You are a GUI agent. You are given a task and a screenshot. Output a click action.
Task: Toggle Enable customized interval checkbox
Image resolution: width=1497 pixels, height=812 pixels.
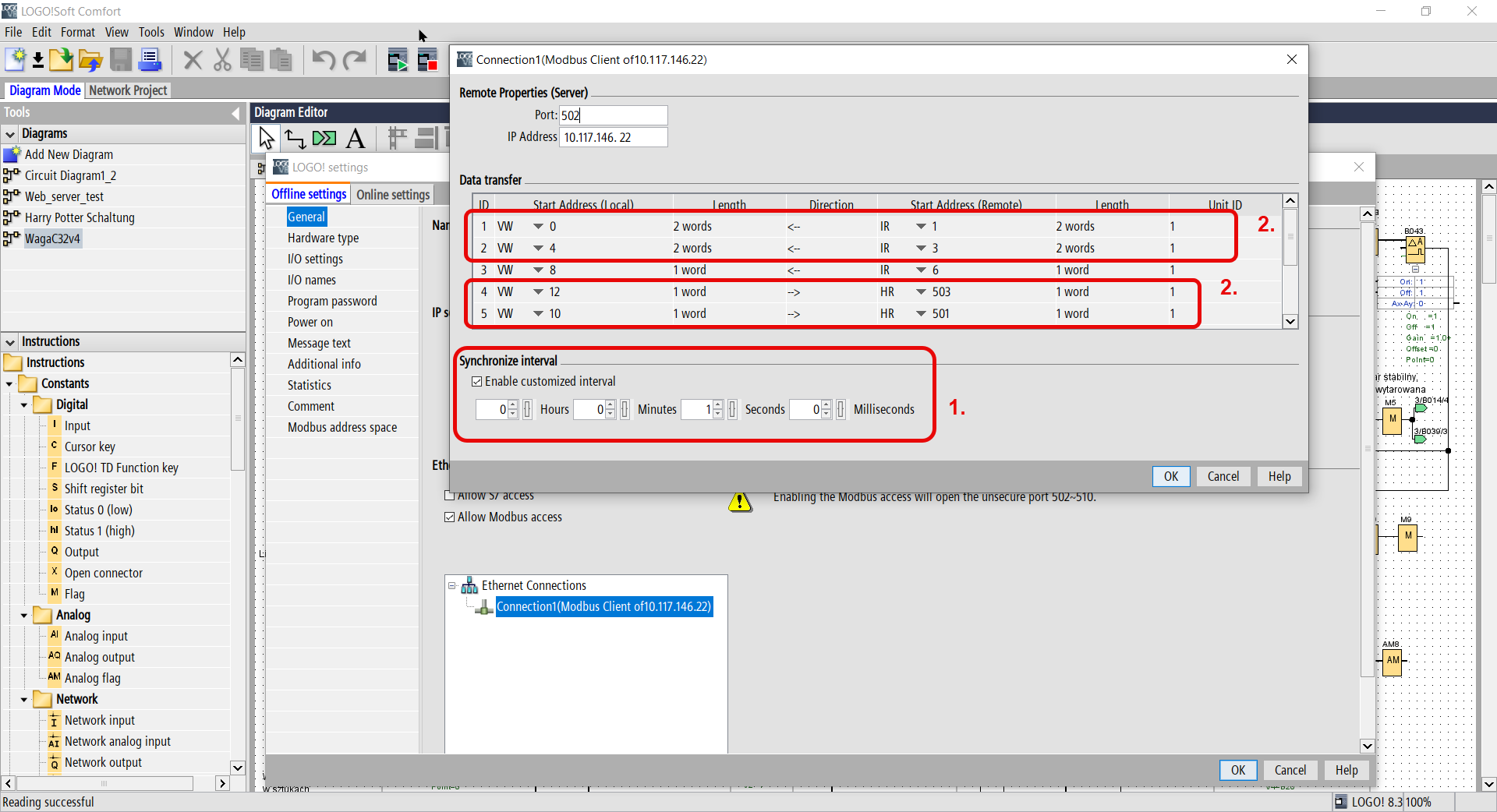[476, 382]
